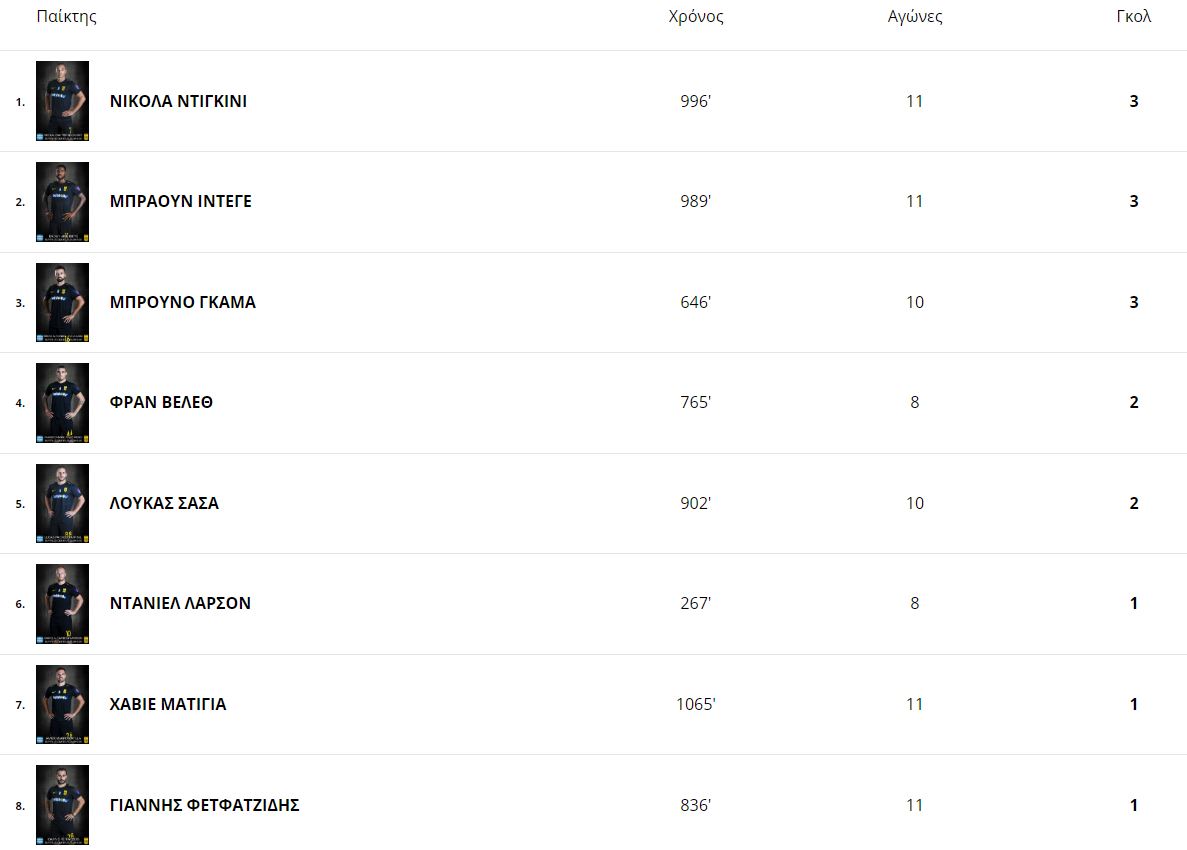Click Μπρούνο Γκάμα player photo
The width and height of the screenshot is (1187, 850).
(62, 302)
